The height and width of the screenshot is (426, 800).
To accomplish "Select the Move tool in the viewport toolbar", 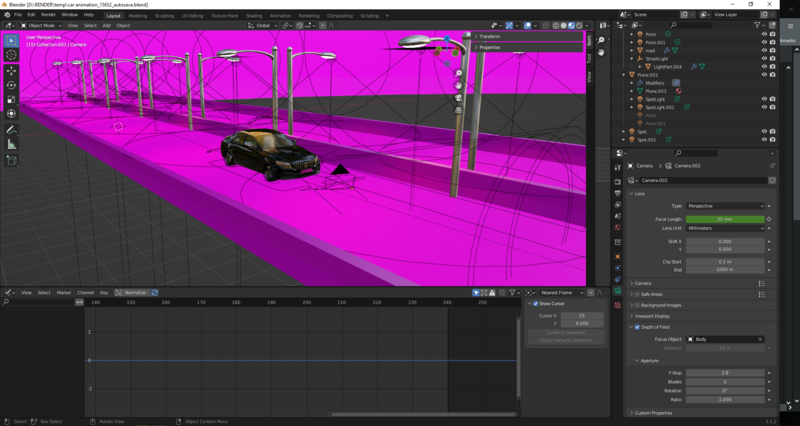I will [x=11, y=71].
